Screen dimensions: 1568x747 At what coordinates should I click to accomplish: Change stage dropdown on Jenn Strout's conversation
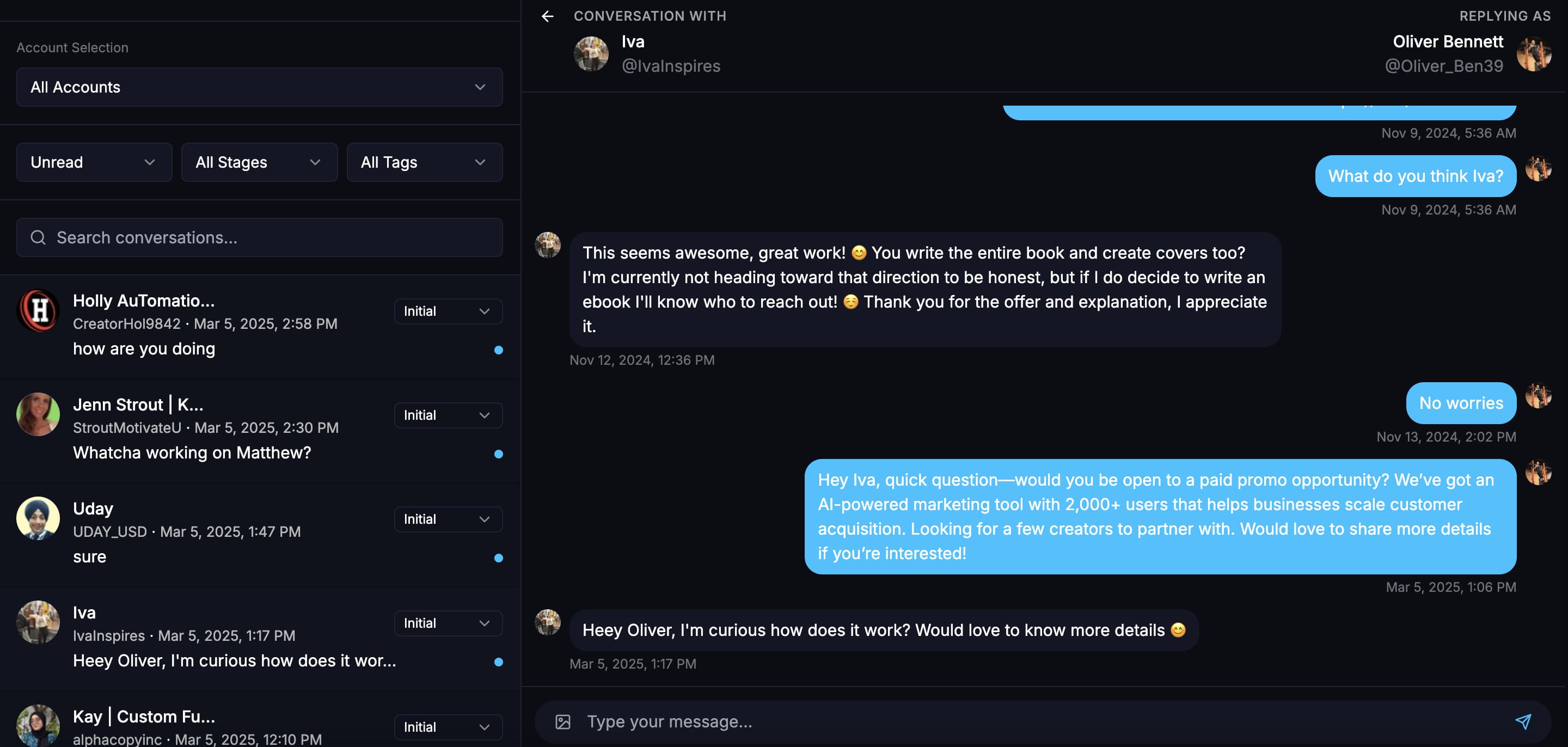click(x=448, y=414)
